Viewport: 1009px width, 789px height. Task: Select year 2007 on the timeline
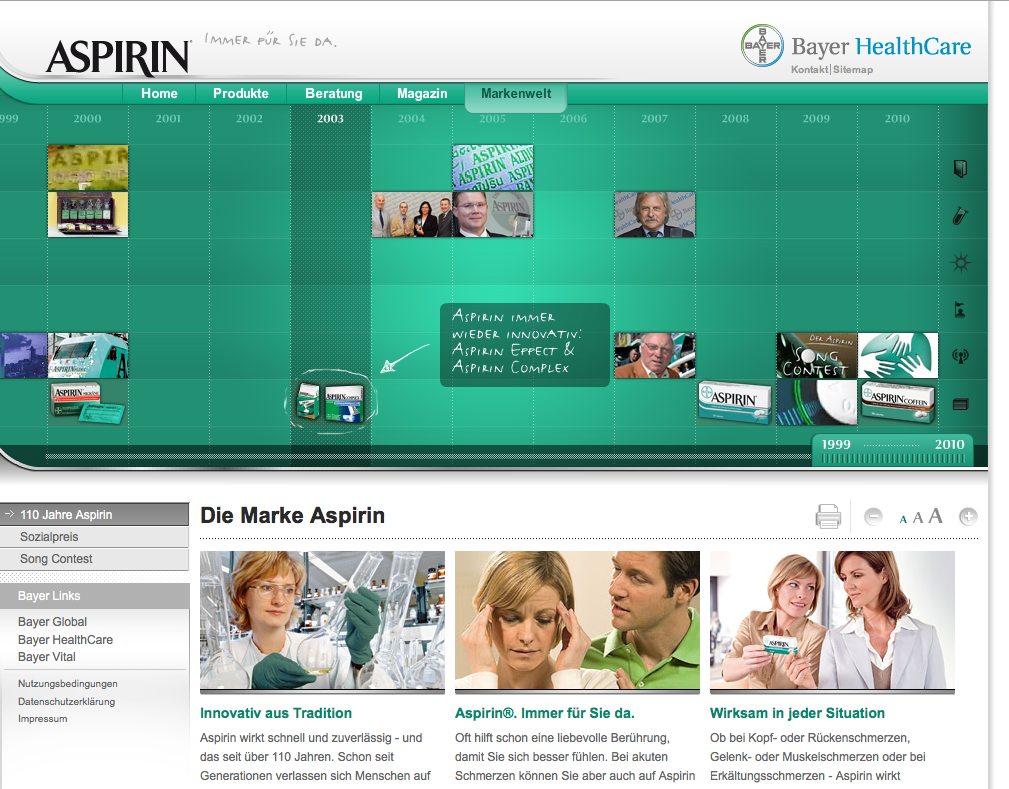pos(654,118)
